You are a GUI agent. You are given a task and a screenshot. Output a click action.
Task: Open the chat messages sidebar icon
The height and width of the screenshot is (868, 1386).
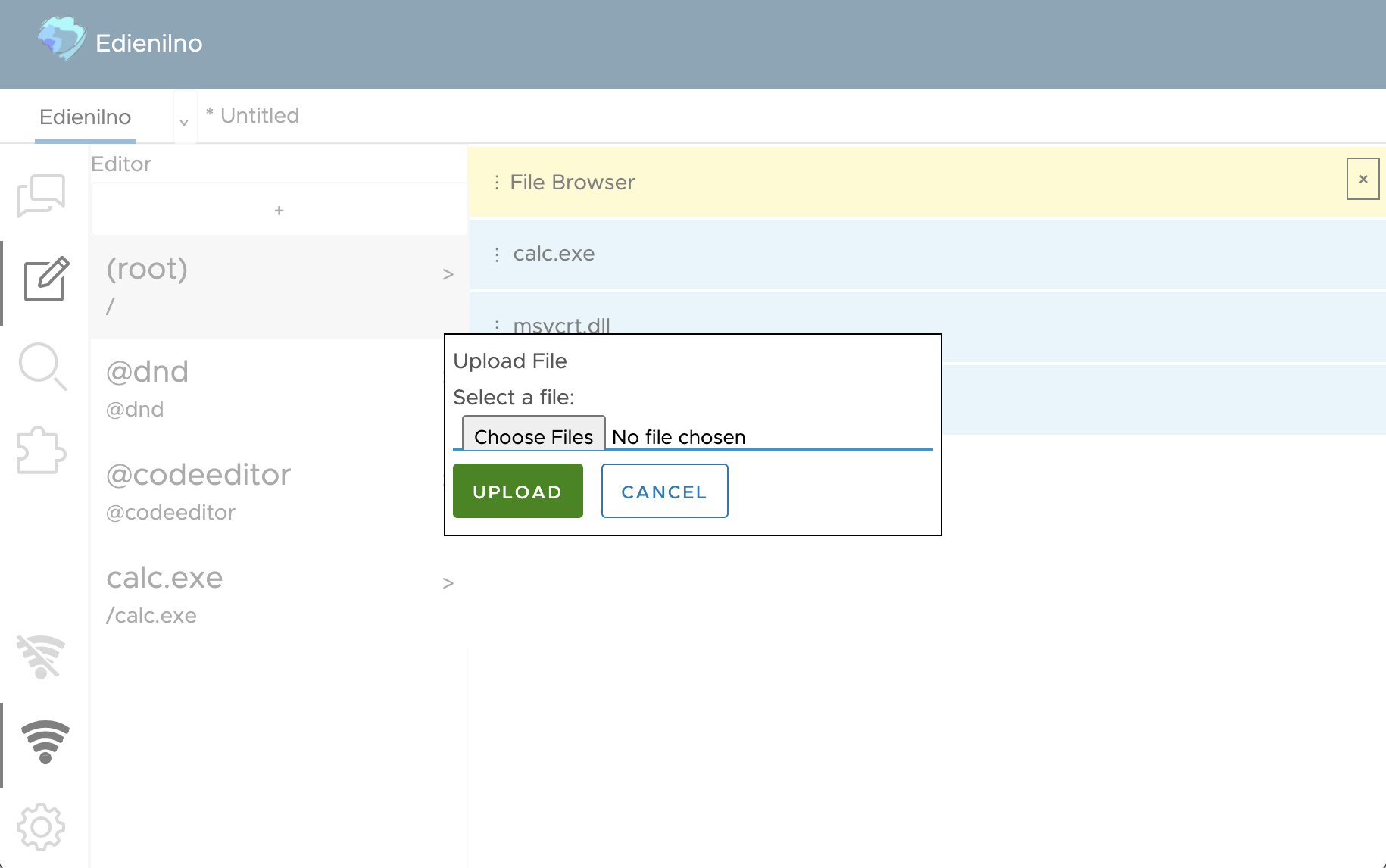[x=42, y=195]
